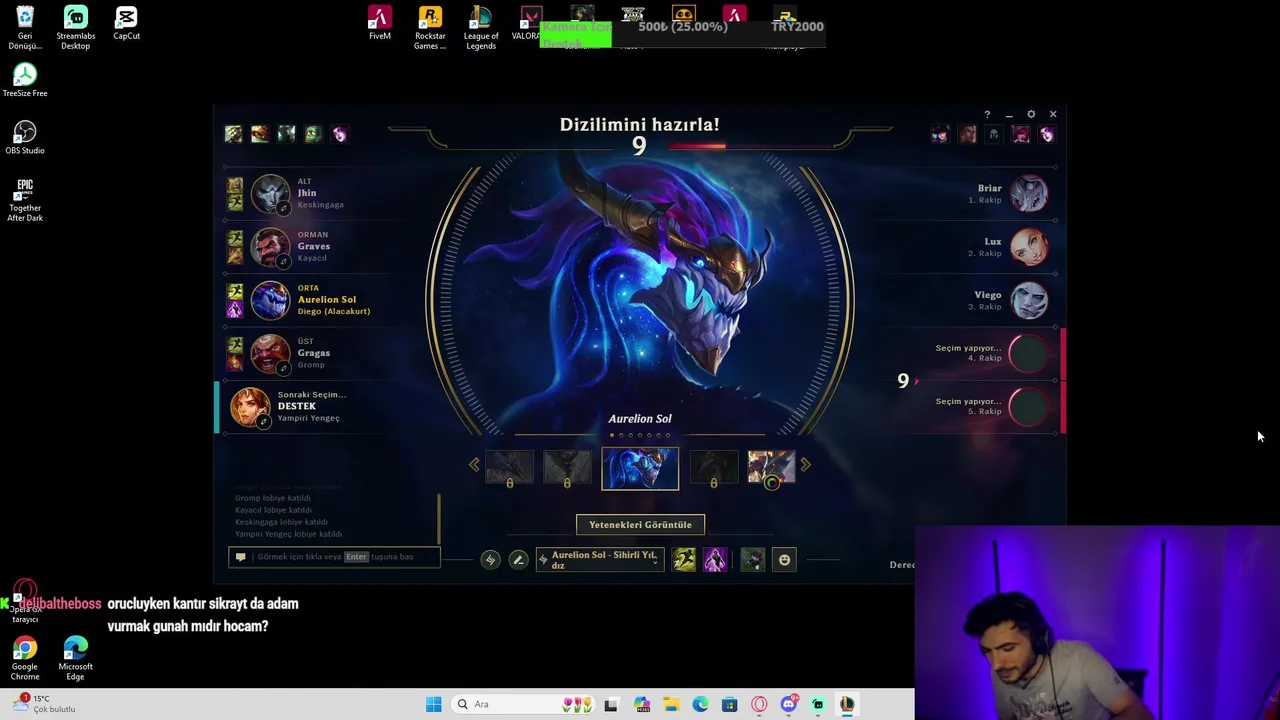Open Opera GX from the taskbar

point(759,704)
